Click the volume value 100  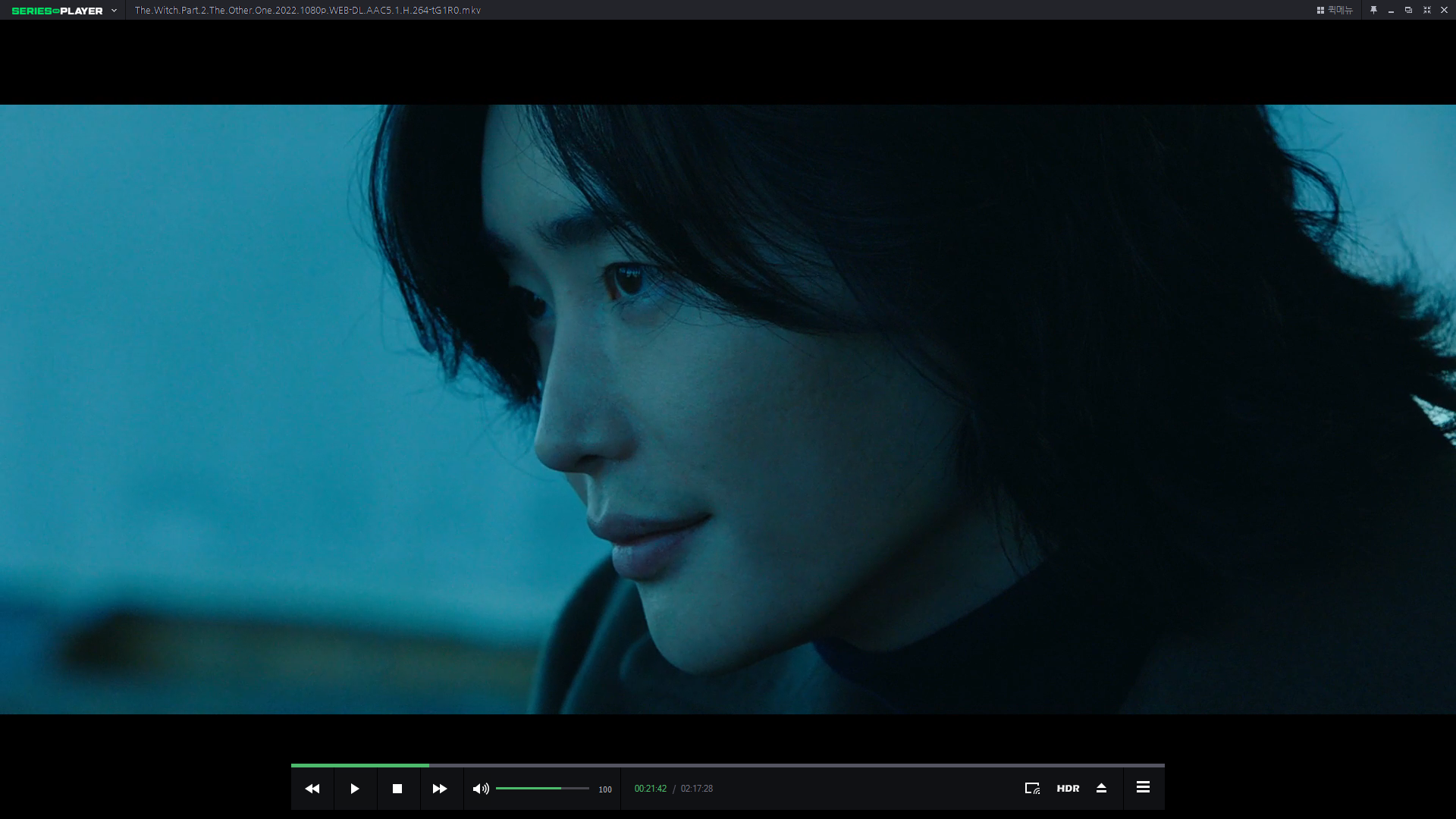[x=605, y=789]
